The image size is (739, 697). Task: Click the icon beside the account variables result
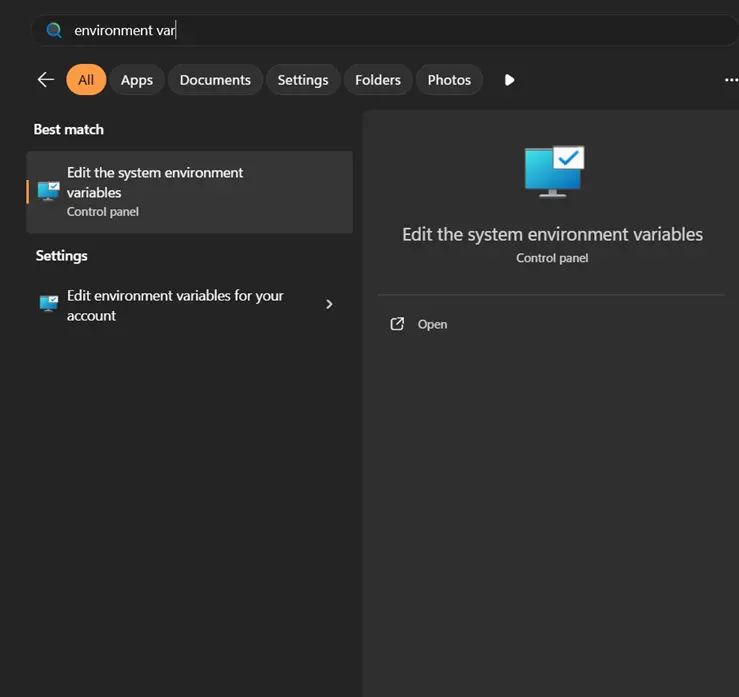pyautogui.click(x=49, y=304)
